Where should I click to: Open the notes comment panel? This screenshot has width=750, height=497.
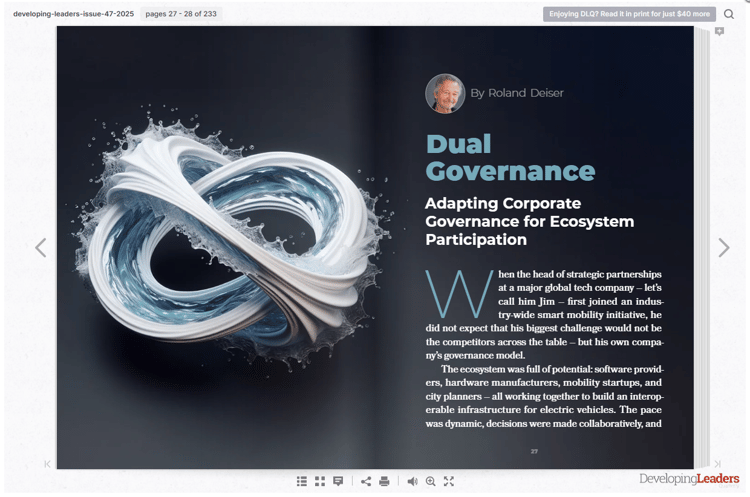[x=338, y=481]
